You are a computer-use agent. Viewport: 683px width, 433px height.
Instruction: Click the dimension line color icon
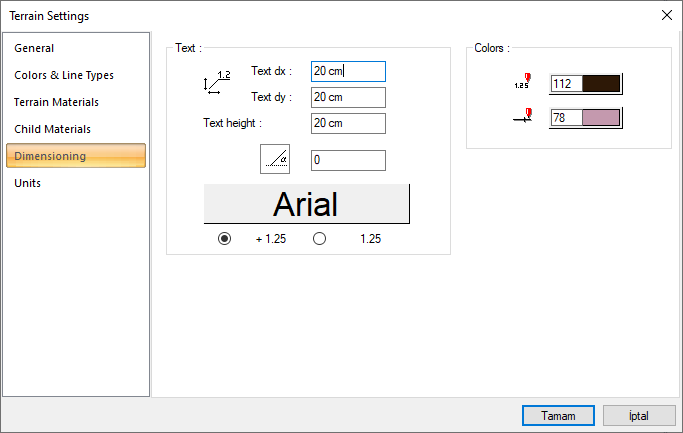pyautogui.click(x=522, y=117)
